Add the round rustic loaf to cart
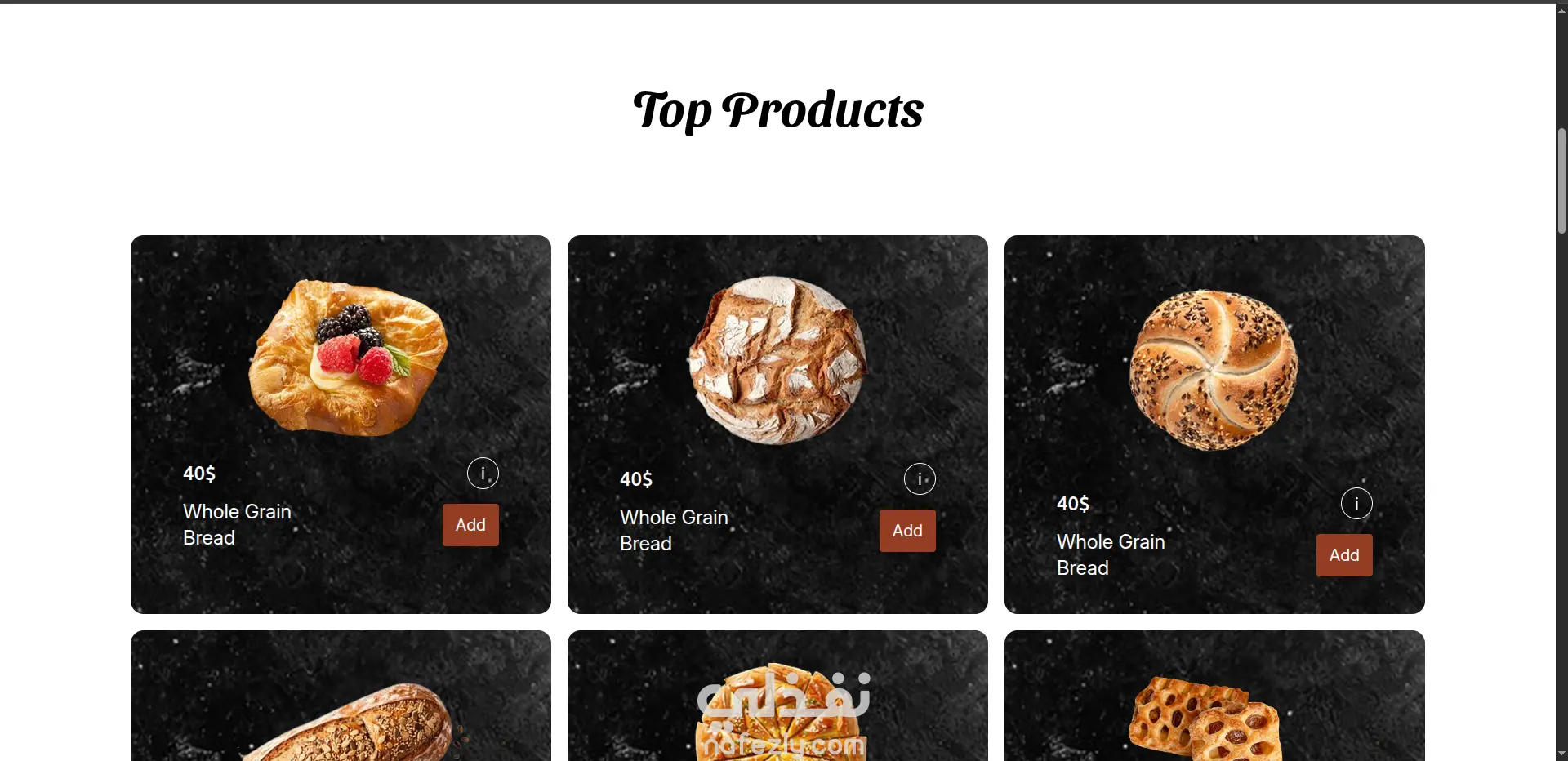 point(907,531)
